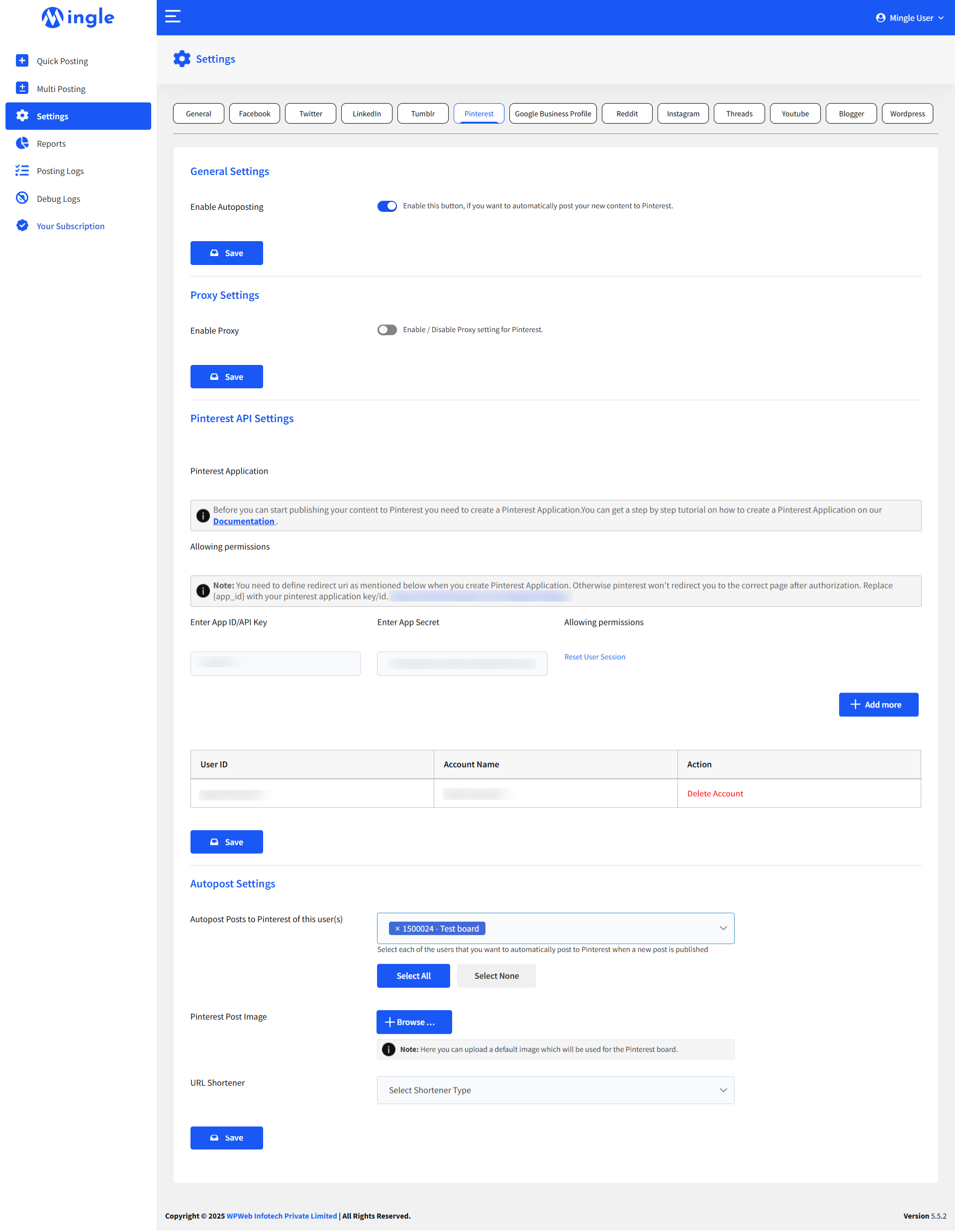Switch to the Instagram tab

point(683,113)
